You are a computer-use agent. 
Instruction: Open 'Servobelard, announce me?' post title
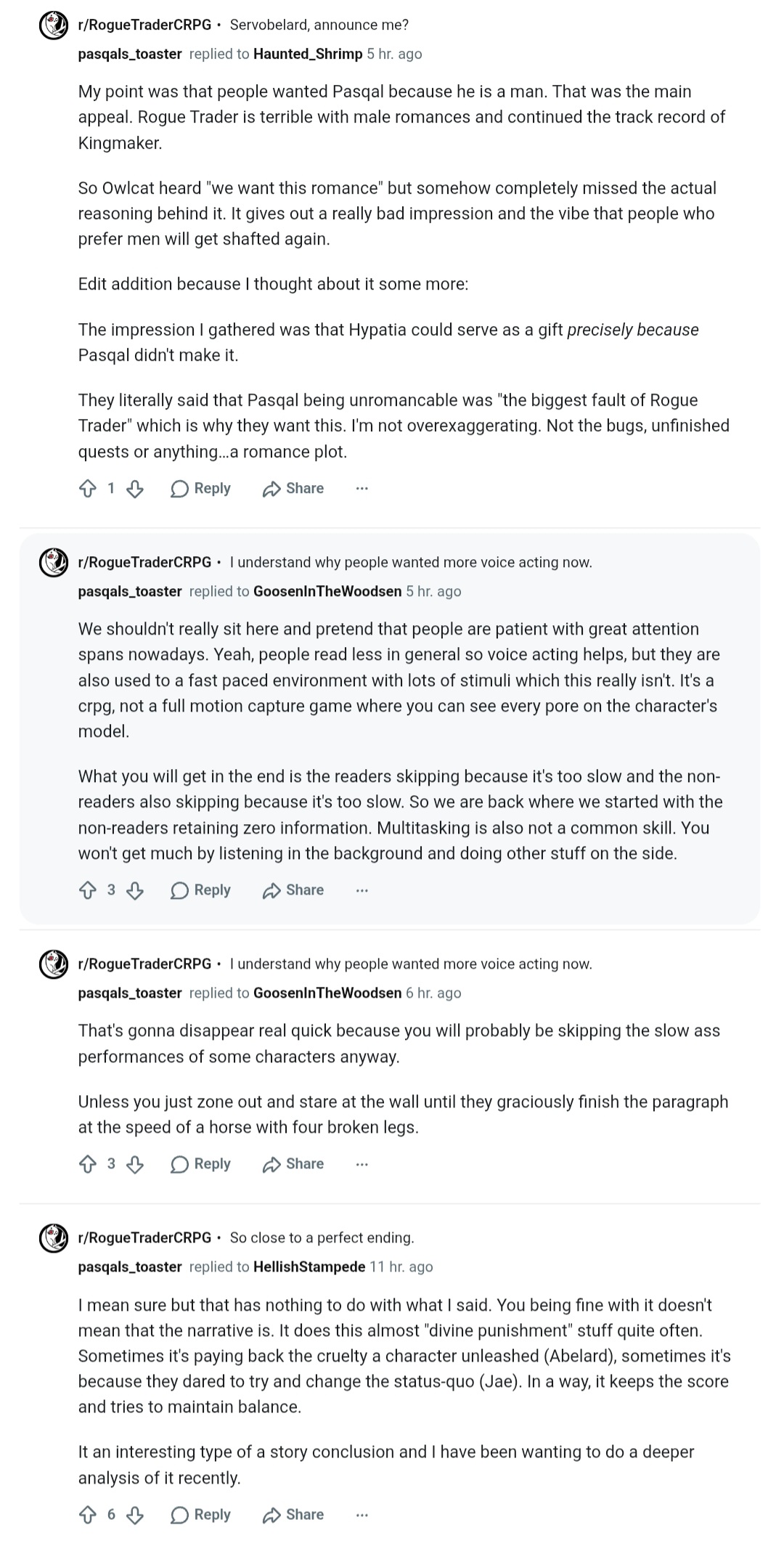(319, 25)
